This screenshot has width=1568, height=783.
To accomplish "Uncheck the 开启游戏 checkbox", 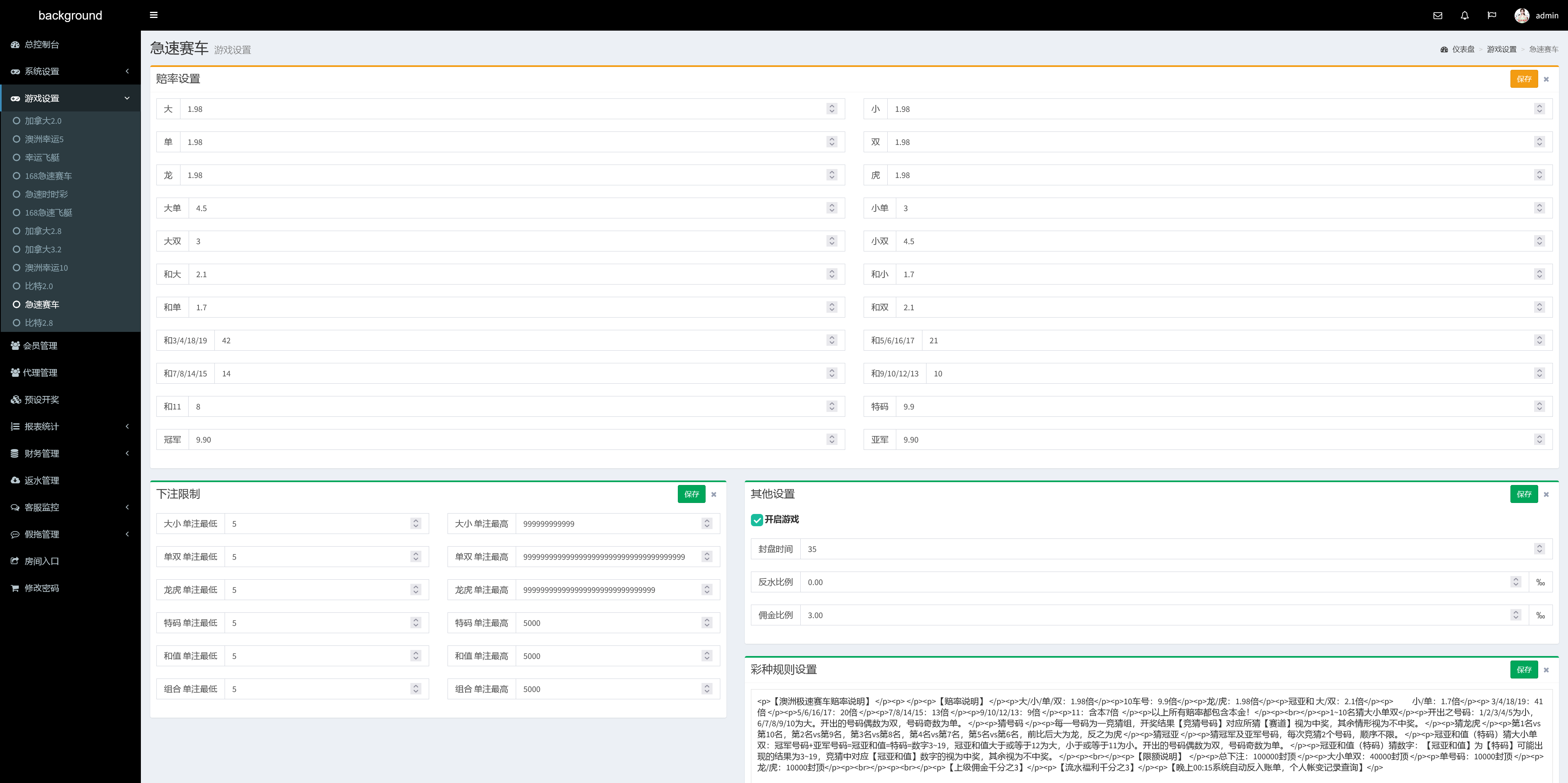I will pos(757,520).
